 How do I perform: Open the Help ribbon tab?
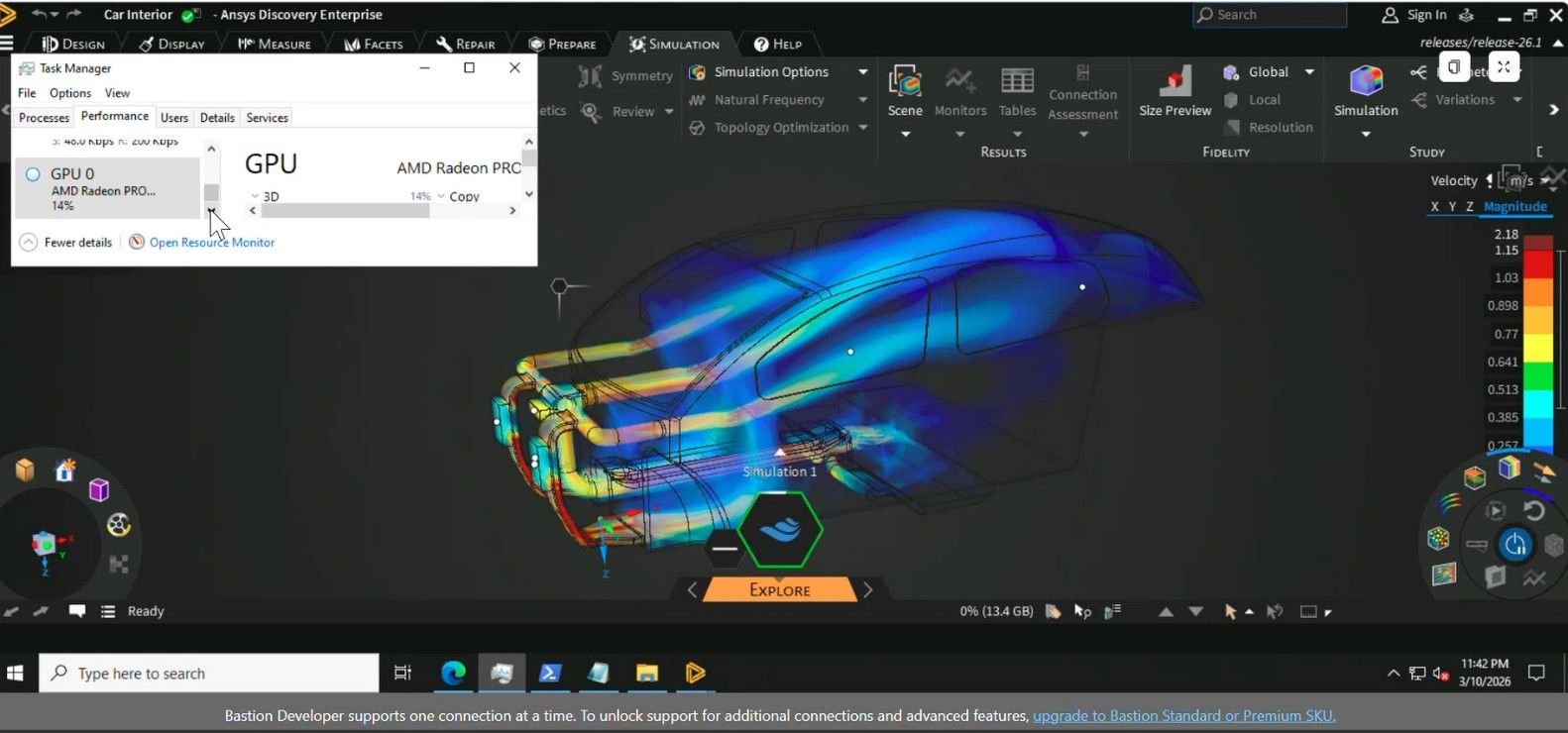click(x=778, y=45)
